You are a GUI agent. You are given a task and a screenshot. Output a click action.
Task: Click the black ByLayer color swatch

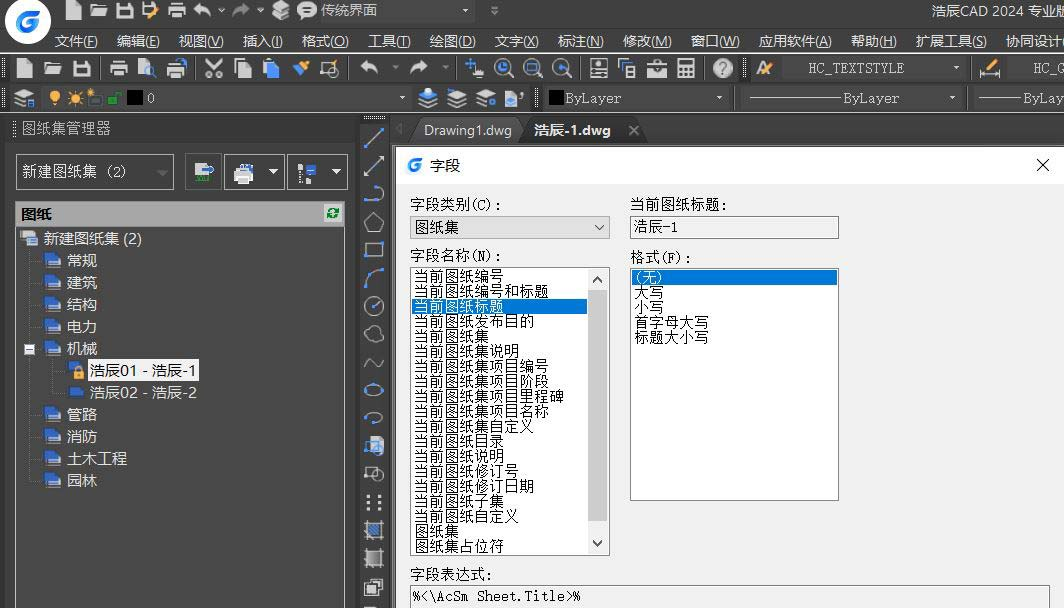556,98
